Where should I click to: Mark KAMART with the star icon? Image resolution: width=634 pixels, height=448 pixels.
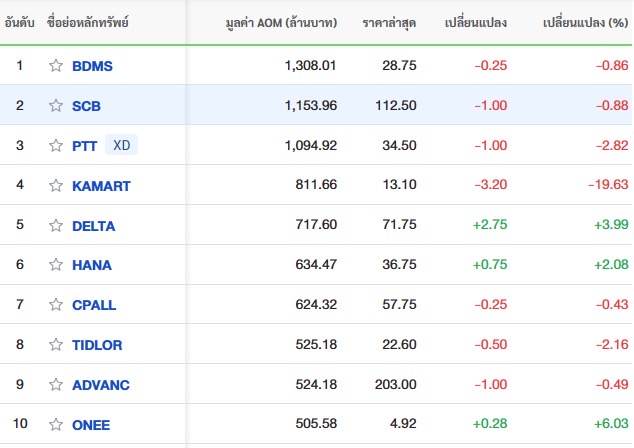(56, 186)
